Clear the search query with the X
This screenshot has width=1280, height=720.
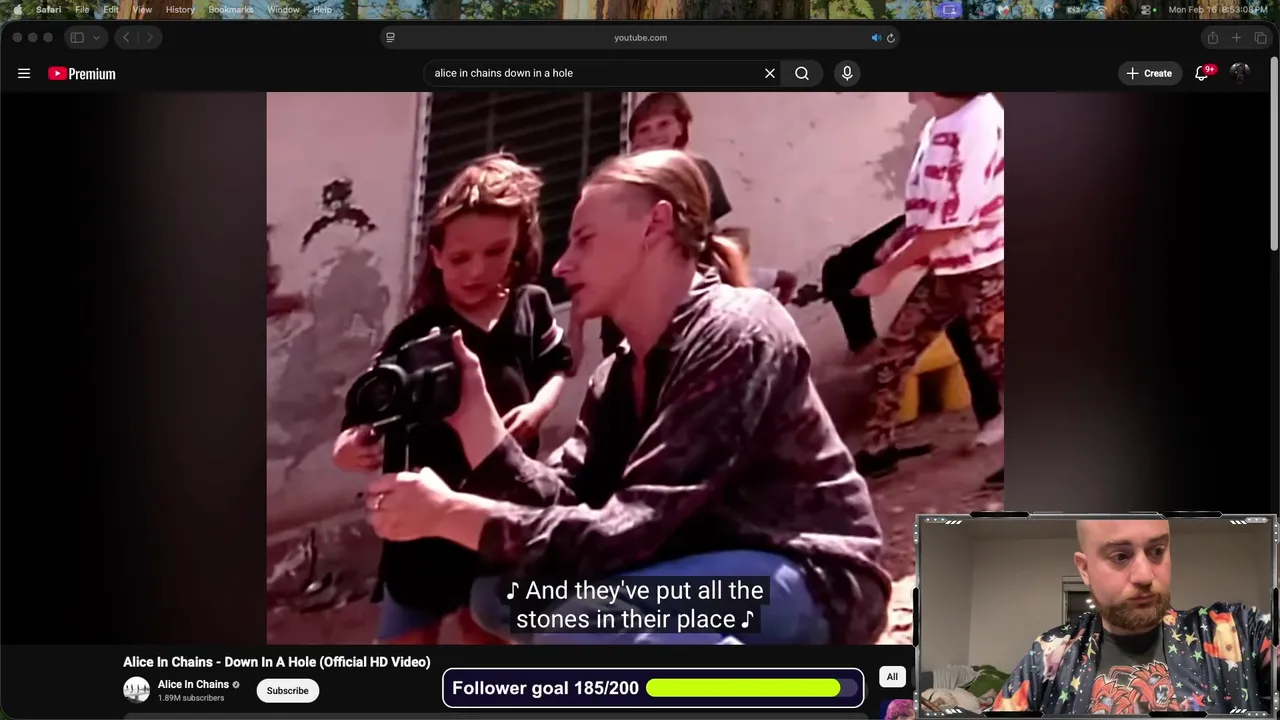coord(770,73)
